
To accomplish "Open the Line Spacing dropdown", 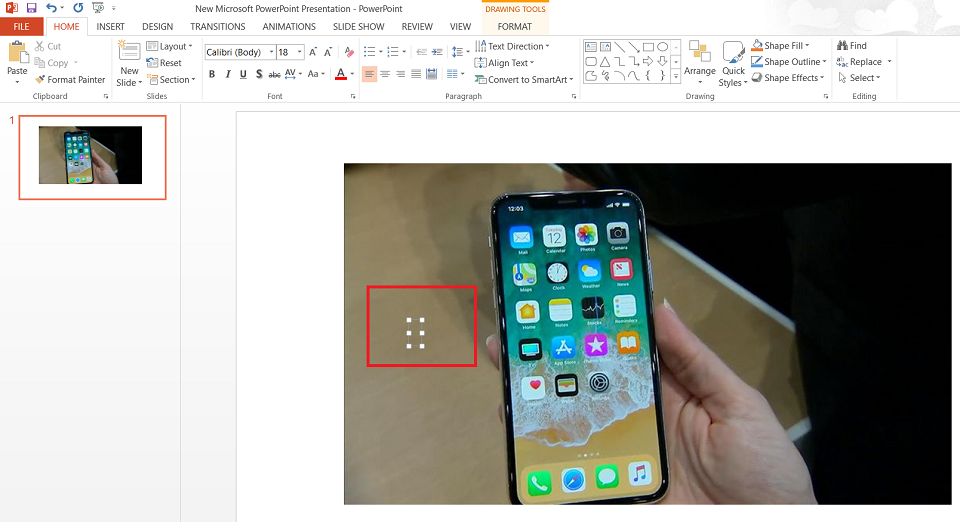I will (459, 52).
